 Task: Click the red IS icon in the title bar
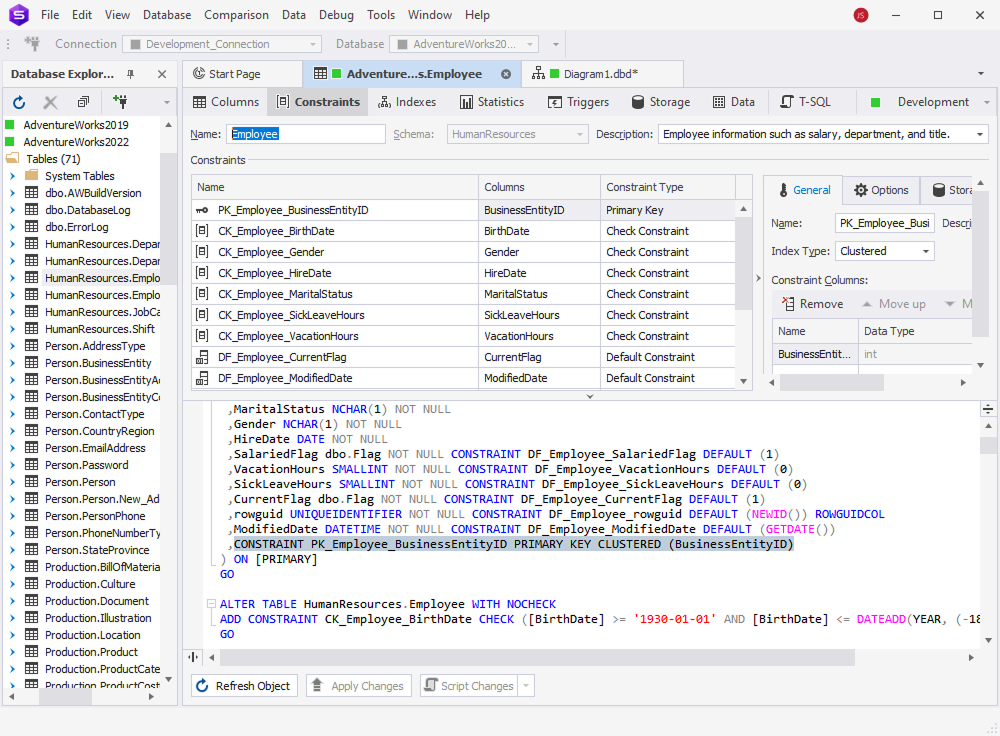(858, 14)
